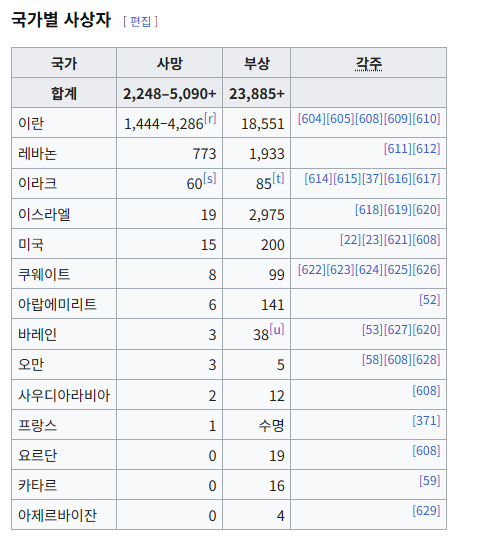This screenshot has width=482, height=550.
Task: Click the 각주 column header
Action: click(x=368, y=63)
